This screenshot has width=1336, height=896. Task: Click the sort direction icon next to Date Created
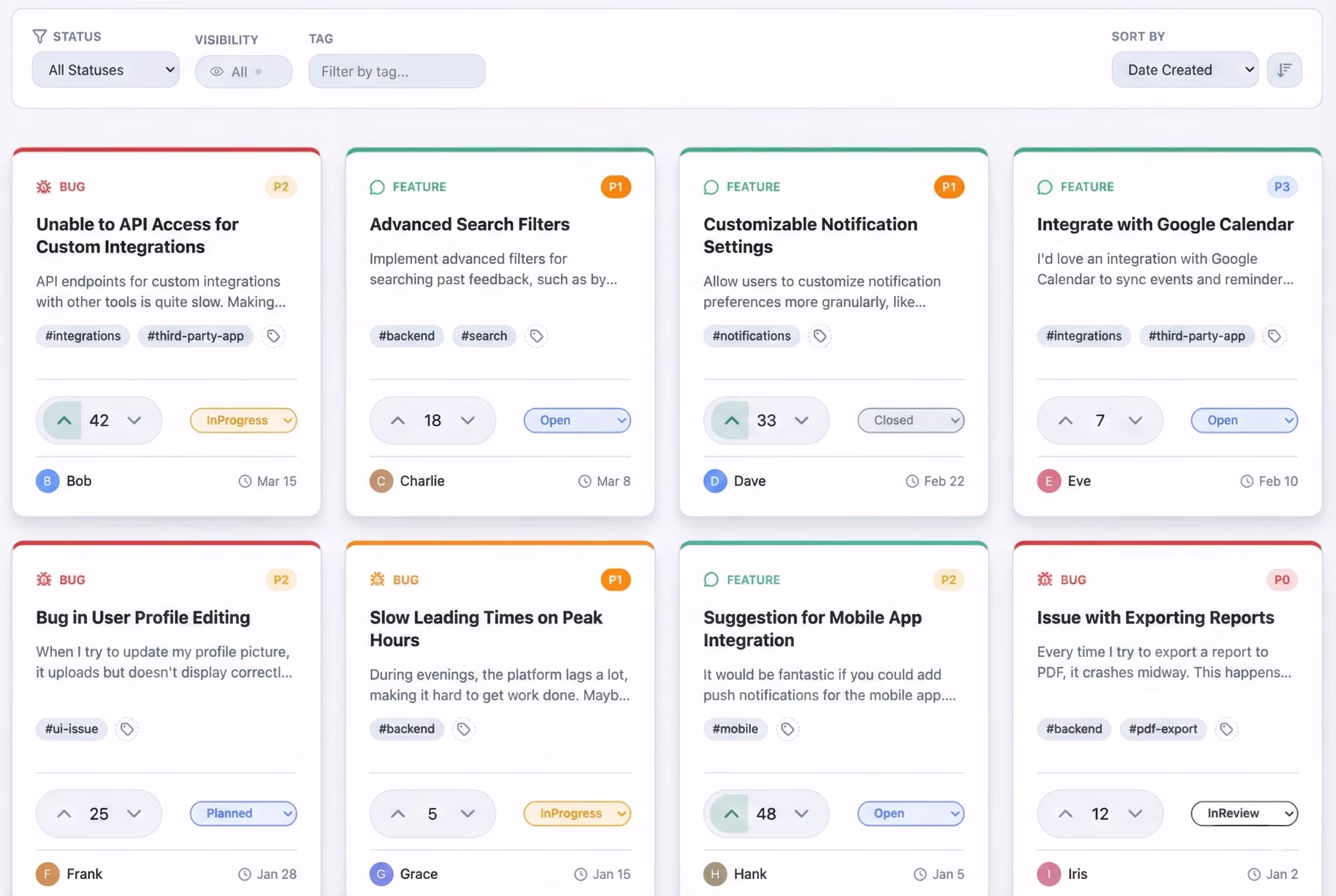pyautogui.click(x=1284, y=69)
